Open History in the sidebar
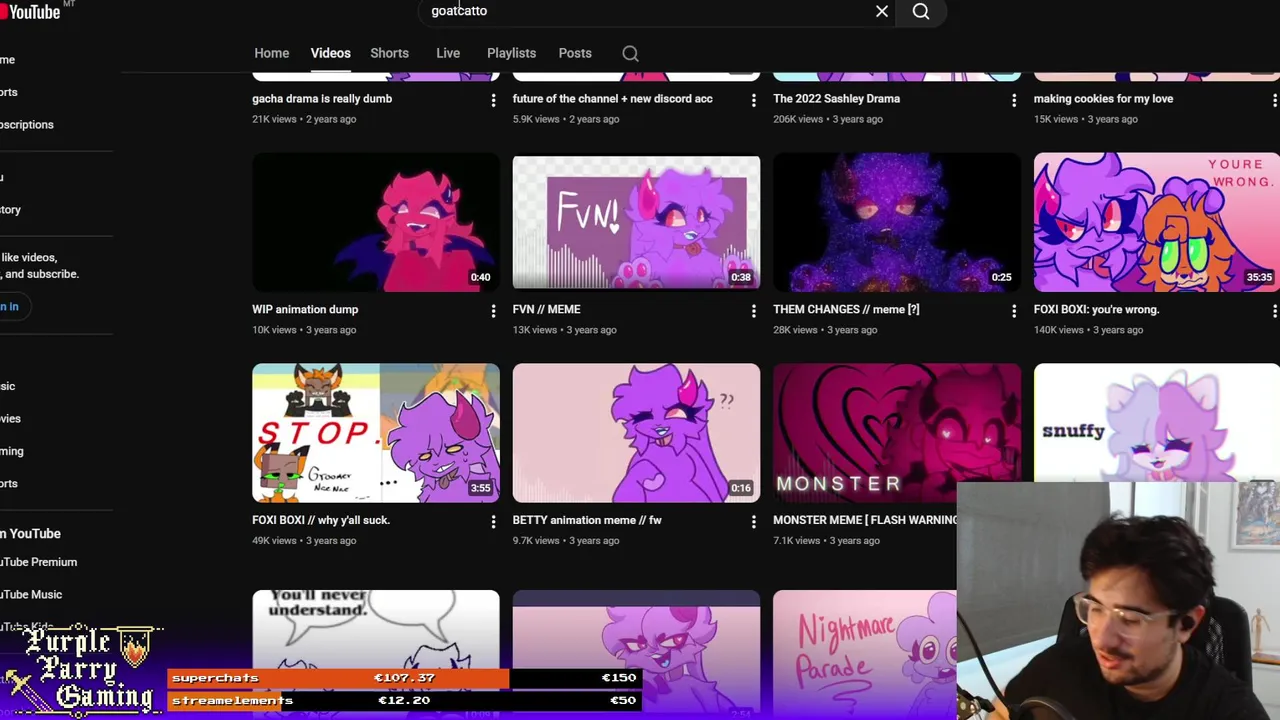The height and width of the screenshot is (720, 1280). [10, 210]
